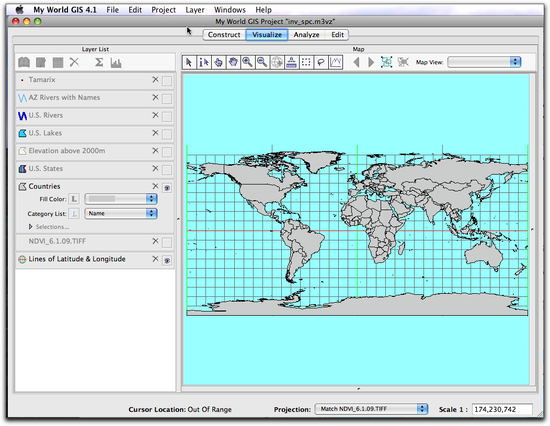Open the Layer menu

tap(195, 10)
